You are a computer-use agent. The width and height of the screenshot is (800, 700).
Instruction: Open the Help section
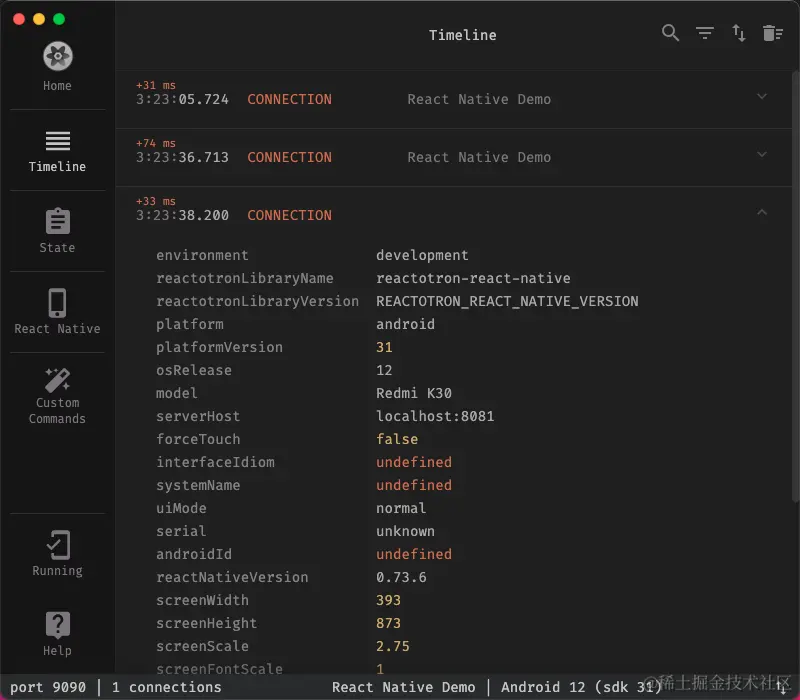tap(57, 634)
